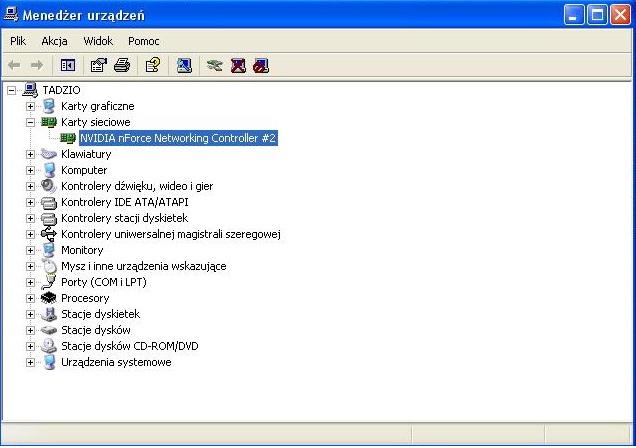Screen dimensions: 636x448
Task: Open the Plik menu
Action: coord(18,41)
